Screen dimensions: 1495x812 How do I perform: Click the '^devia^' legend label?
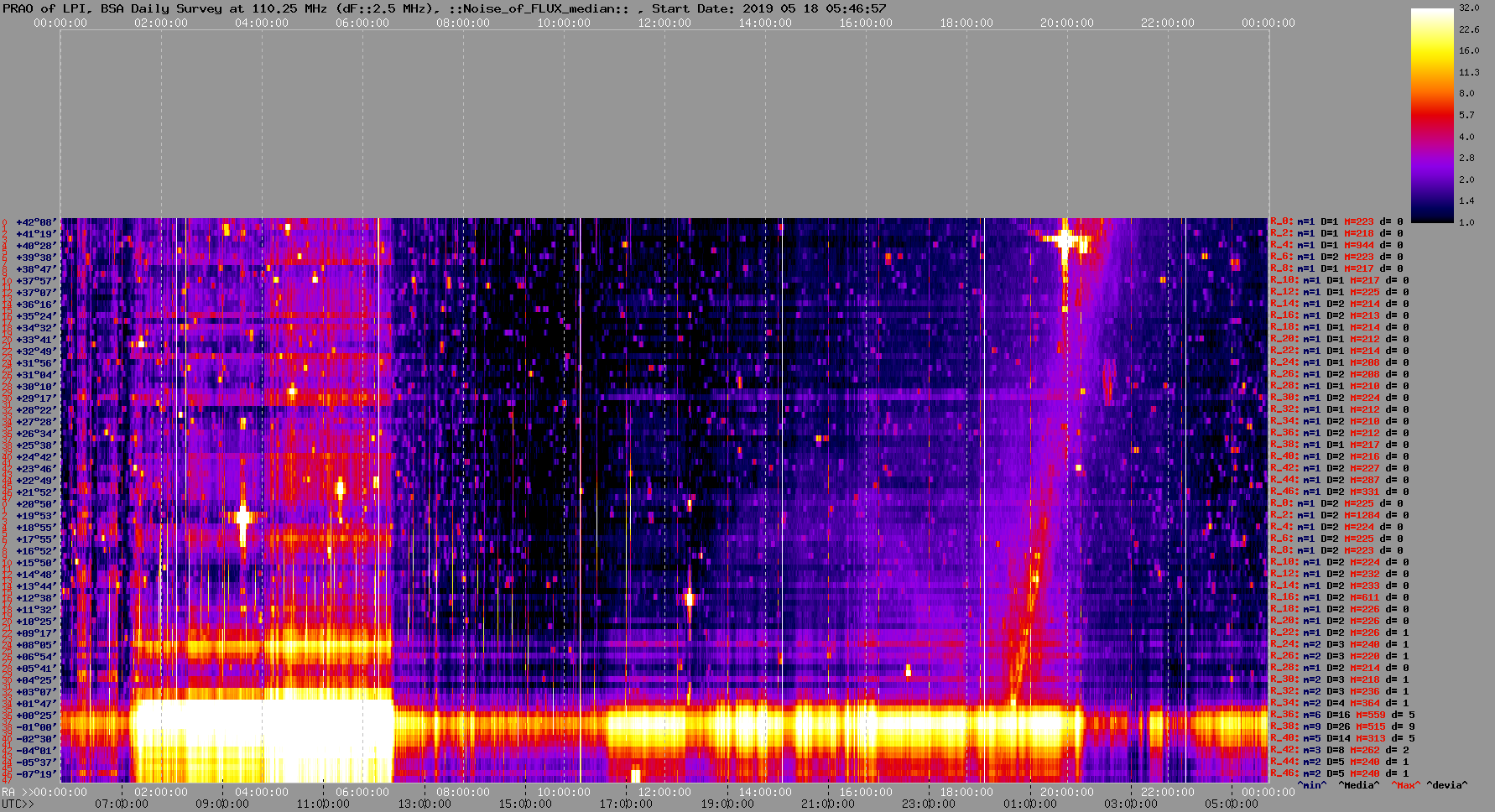tap(1447, 785)
